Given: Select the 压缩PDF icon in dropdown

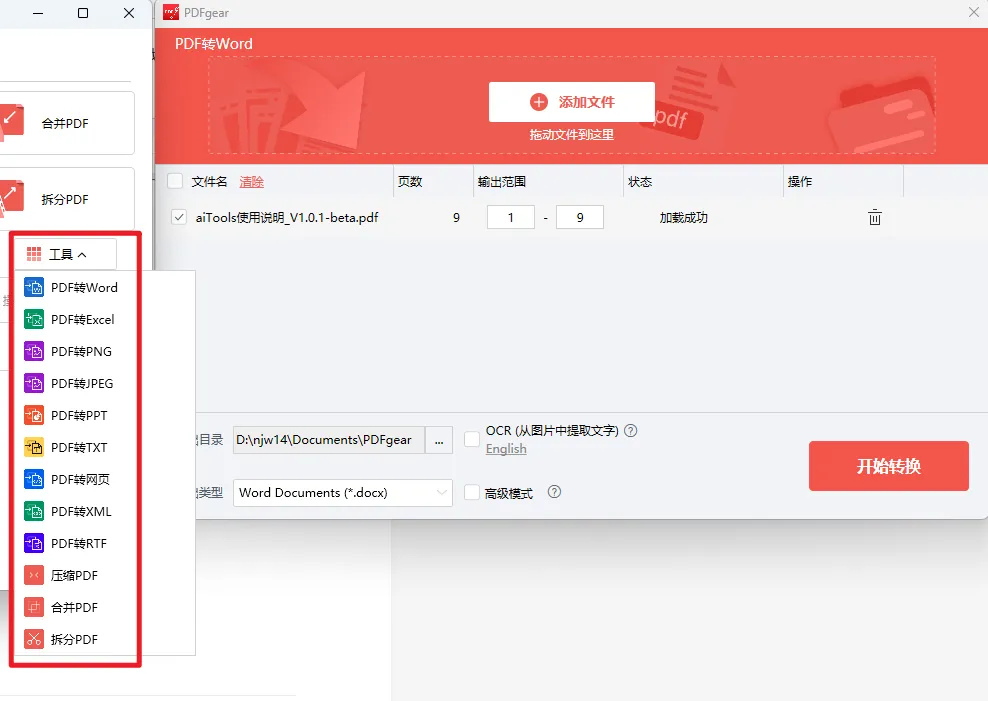Looking at the screenshot, I should [34, 576].
